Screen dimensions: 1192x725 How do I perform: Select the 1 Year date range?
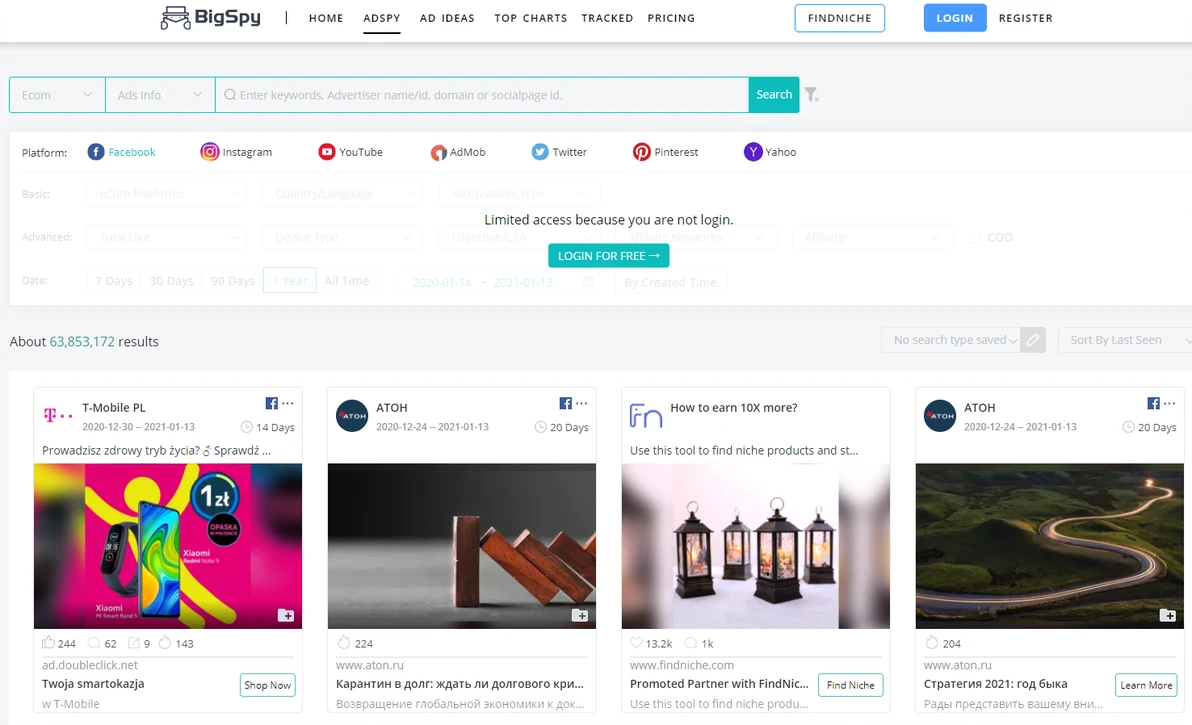pyautogui.click(x=290, y=281)
